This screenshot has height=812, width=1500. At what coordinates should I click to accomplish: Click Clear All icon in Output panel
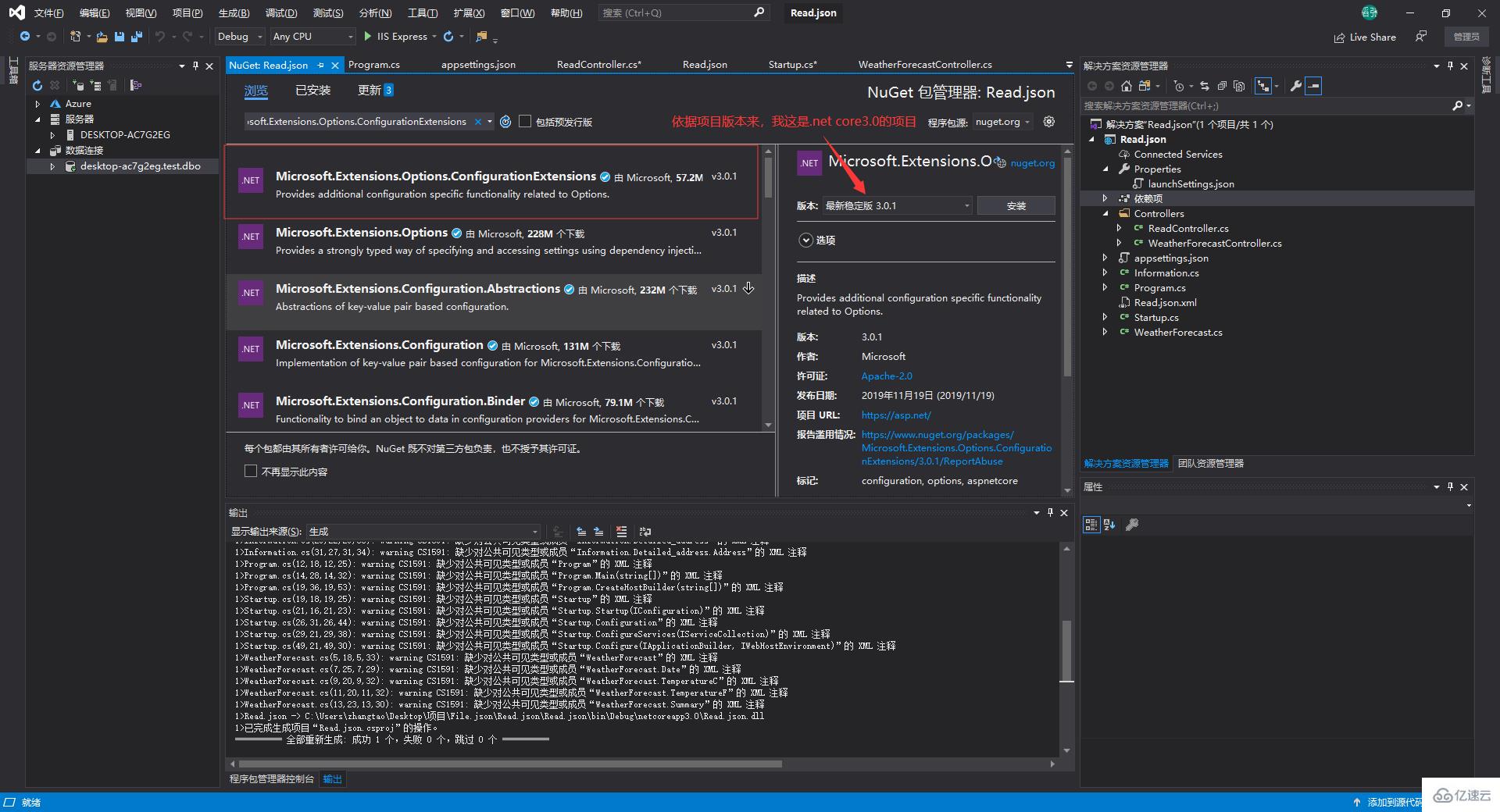coord(621,532)
